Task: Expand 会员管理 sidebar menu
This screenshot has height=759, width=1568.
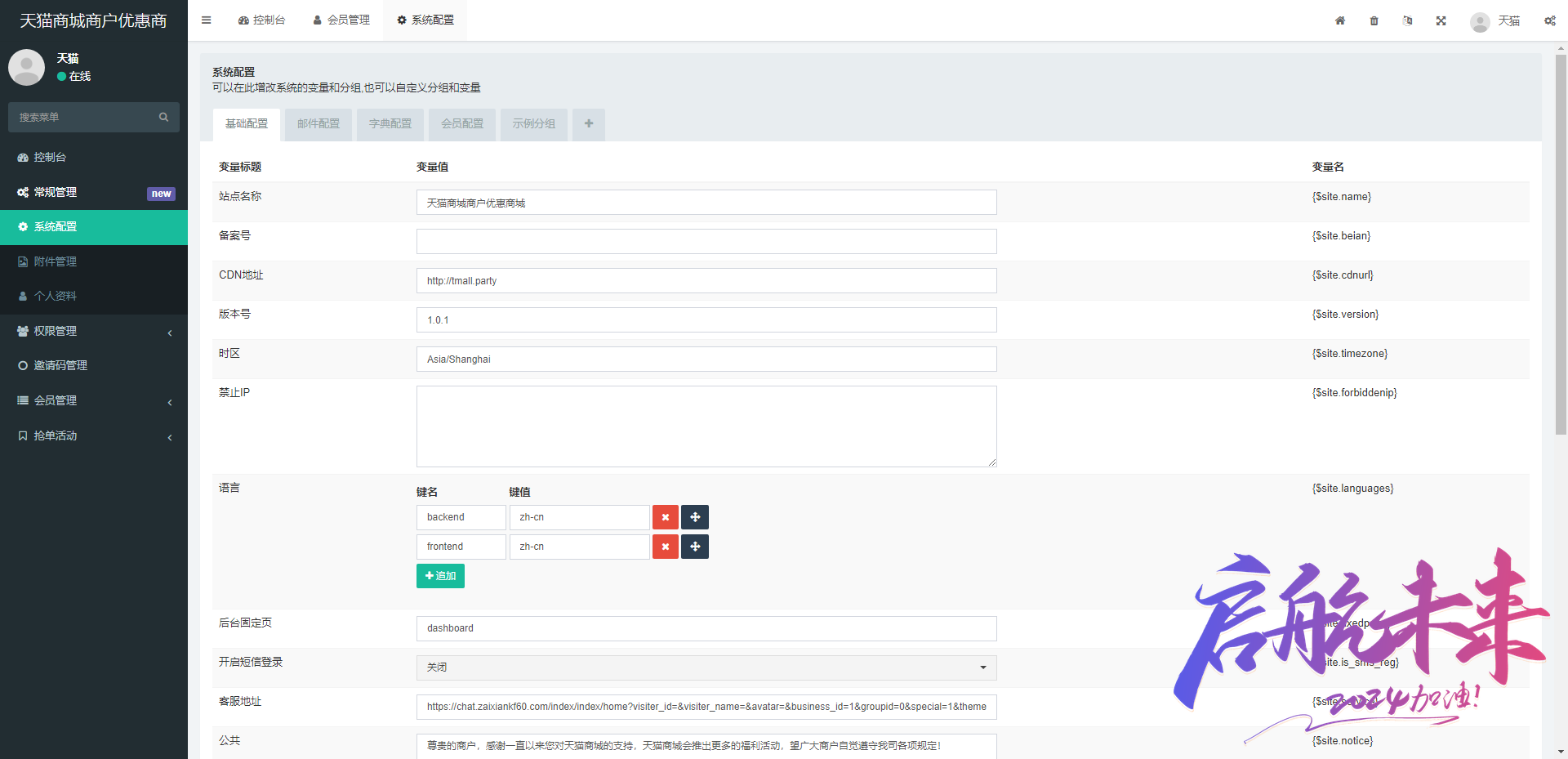Action: point(94,400)
